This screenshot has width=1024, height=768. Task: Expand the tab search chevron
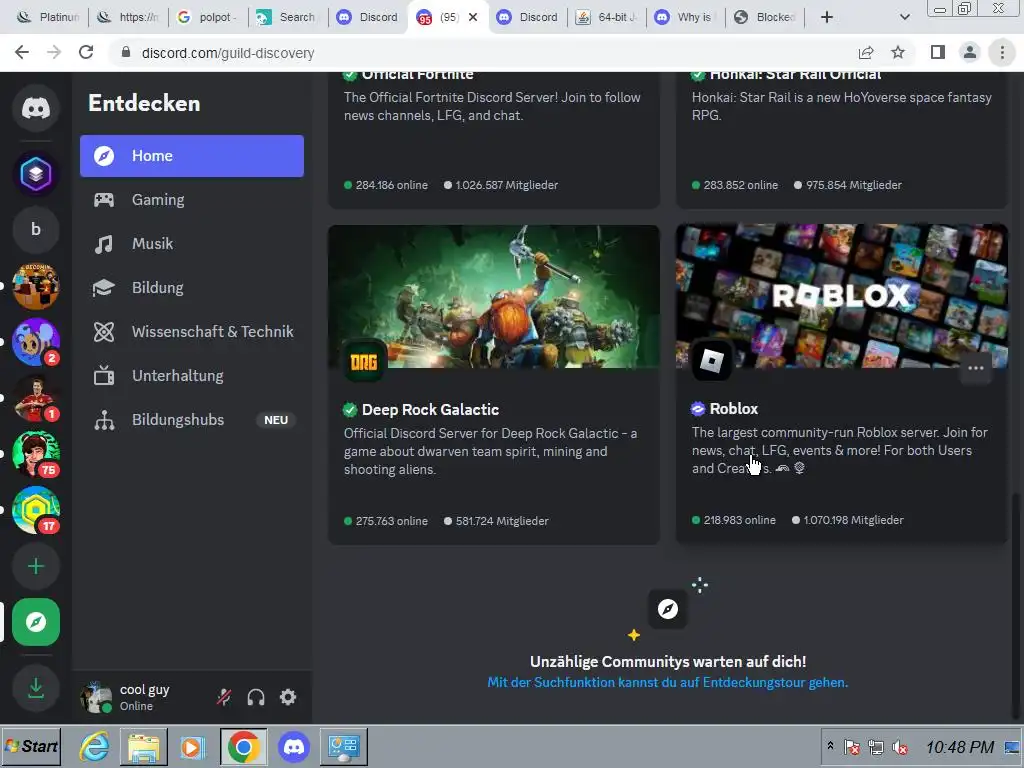(904, 17)
